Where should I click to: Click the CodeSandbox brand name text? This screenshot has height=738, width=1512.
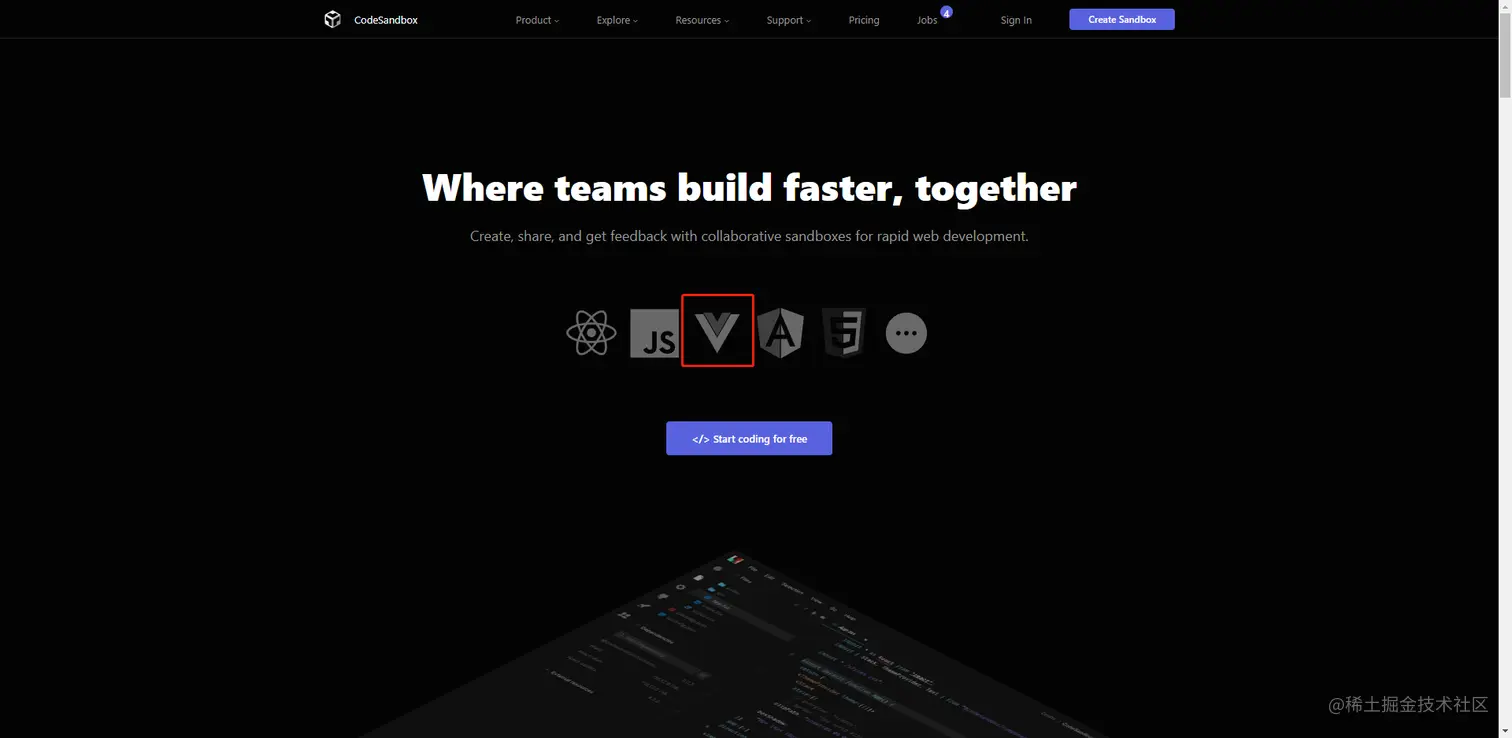386,20
